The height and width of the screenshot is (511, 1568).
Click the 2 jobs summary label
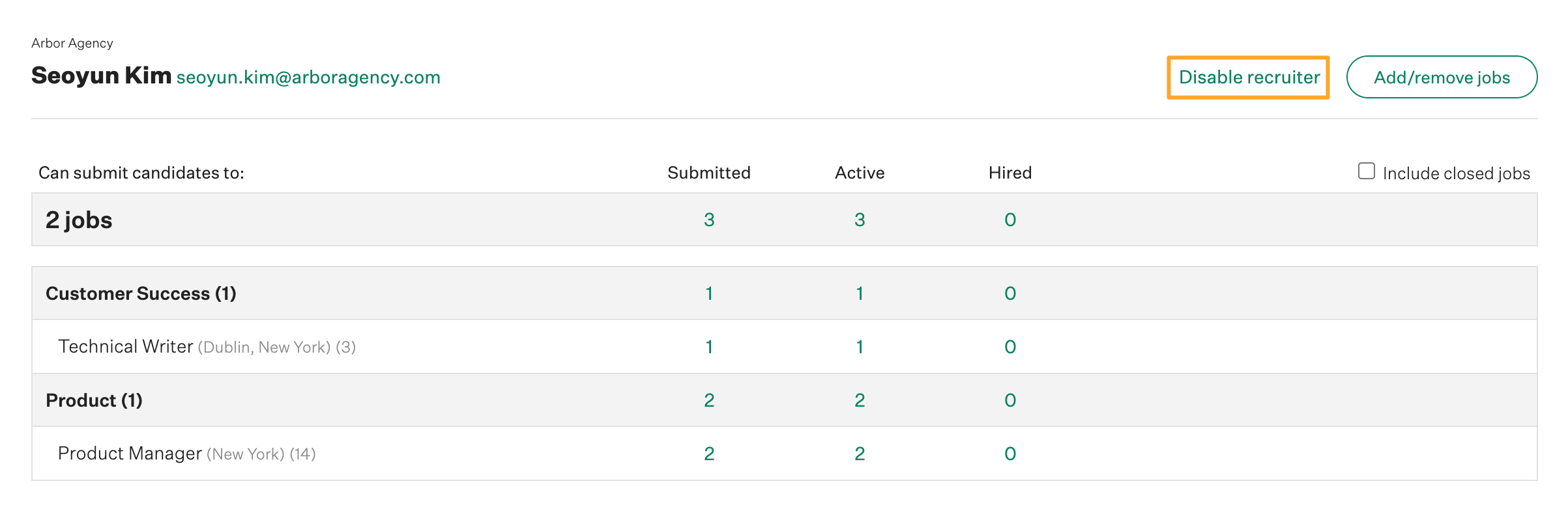click(x=79, y=220)
